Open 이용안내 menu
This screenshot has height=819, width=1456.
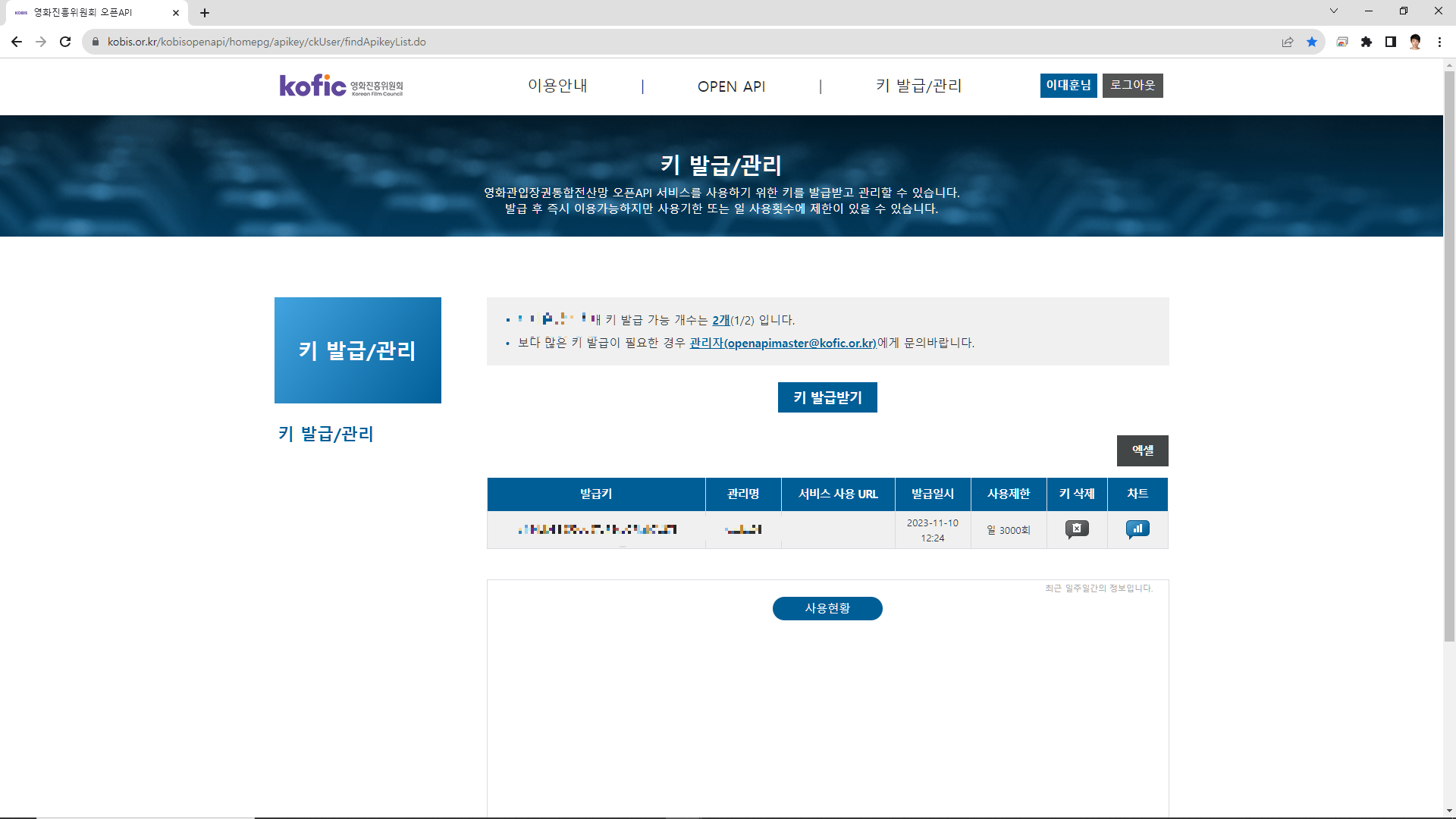coord(557,86)
